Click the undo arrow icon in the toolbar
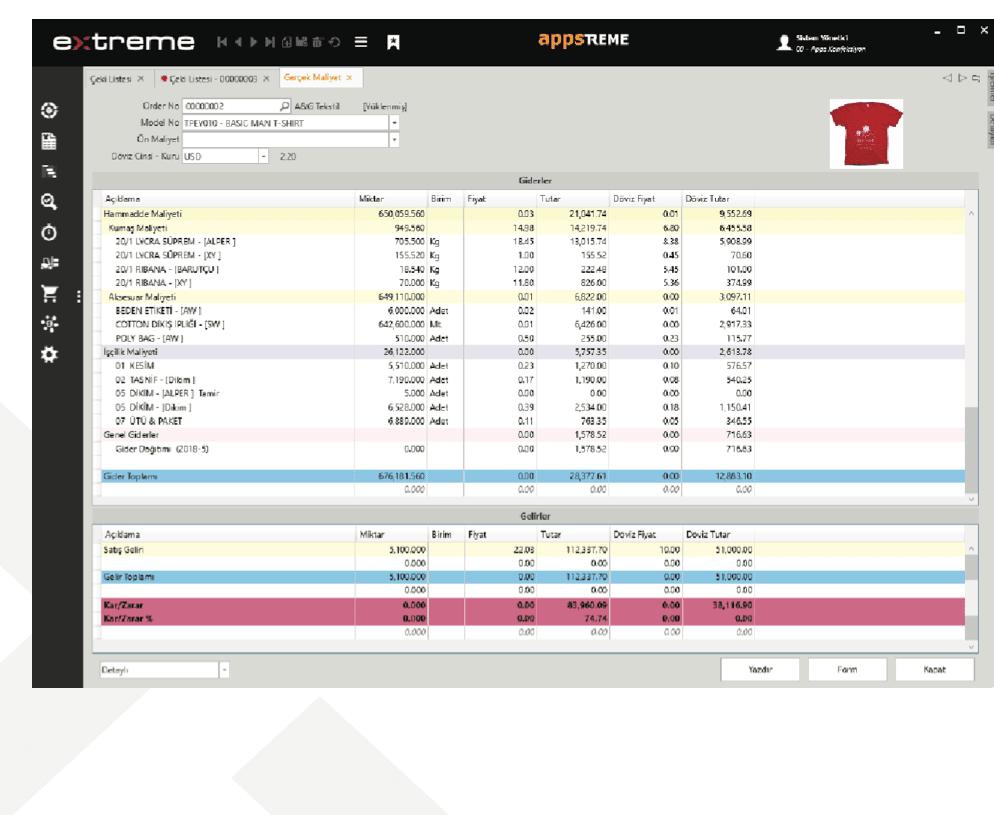Image resolution: width=994 pixels, height=815 pixels. [335, 42]
